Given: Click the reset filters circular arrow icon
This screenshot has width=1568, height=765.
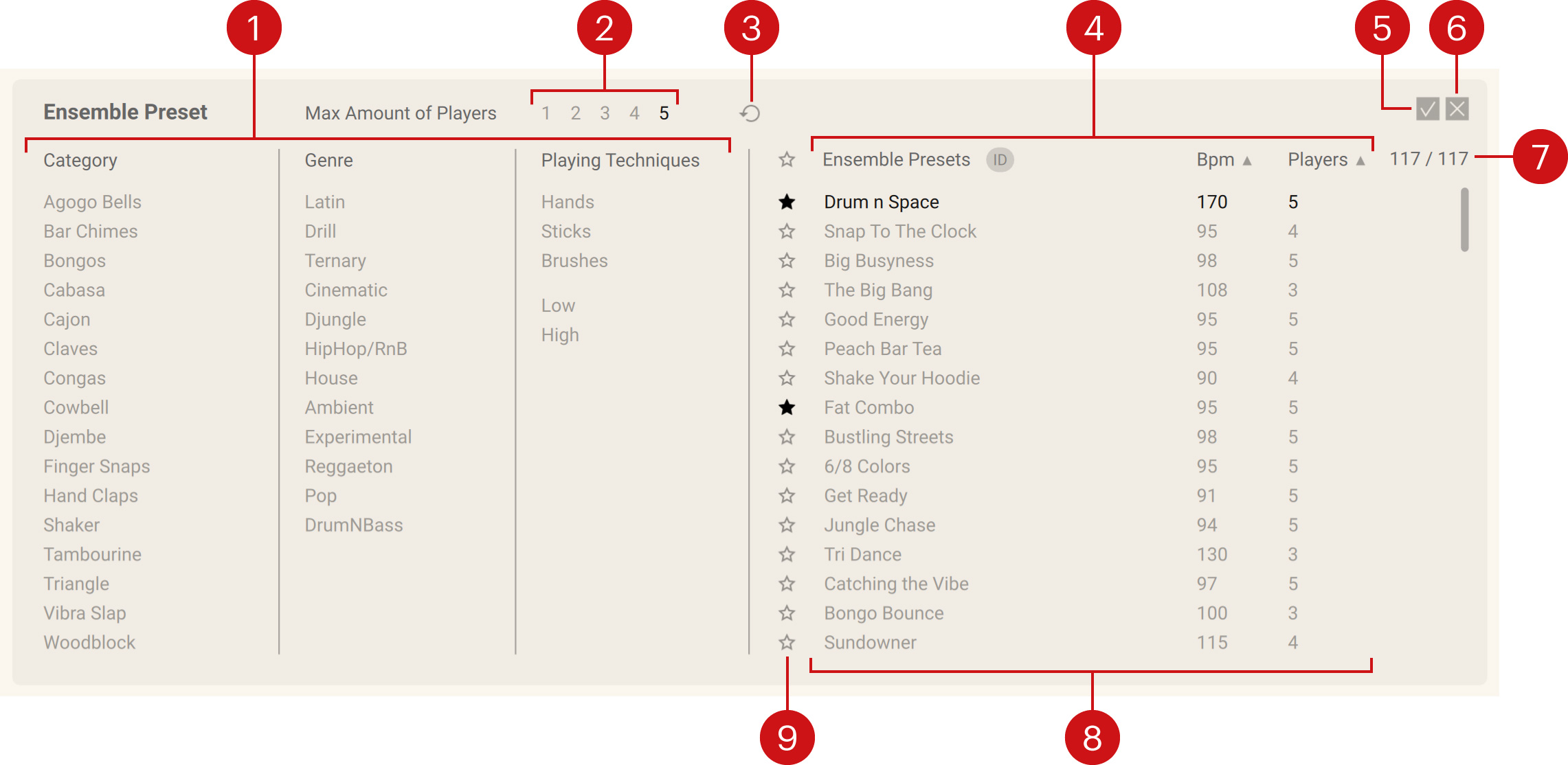Looking at the screenshot, I should click(x=750, y=113).
